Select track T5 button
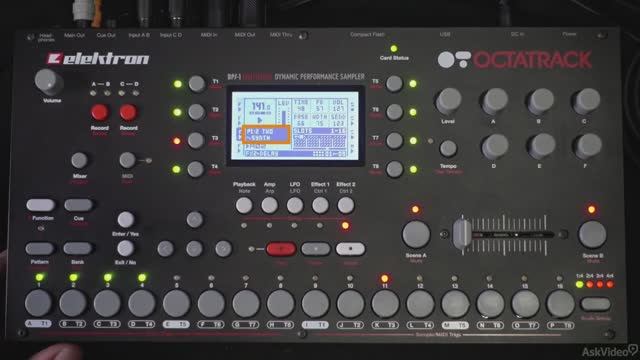 click(394, 83)
